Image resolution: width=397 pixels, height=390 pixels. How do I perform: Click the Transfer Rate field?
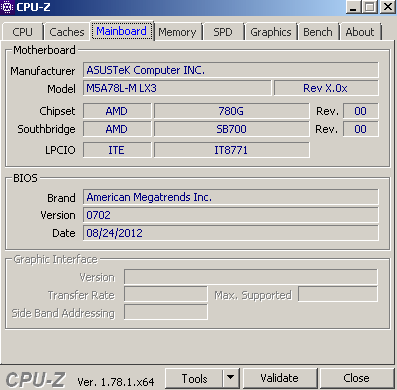pyautogui.click(x=166, y=294)
